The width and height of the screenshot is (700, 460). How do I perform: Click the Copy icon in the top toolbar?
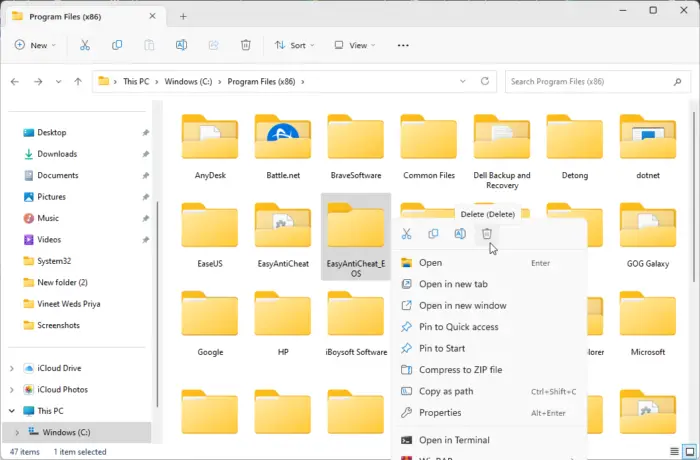coord(117,45)
